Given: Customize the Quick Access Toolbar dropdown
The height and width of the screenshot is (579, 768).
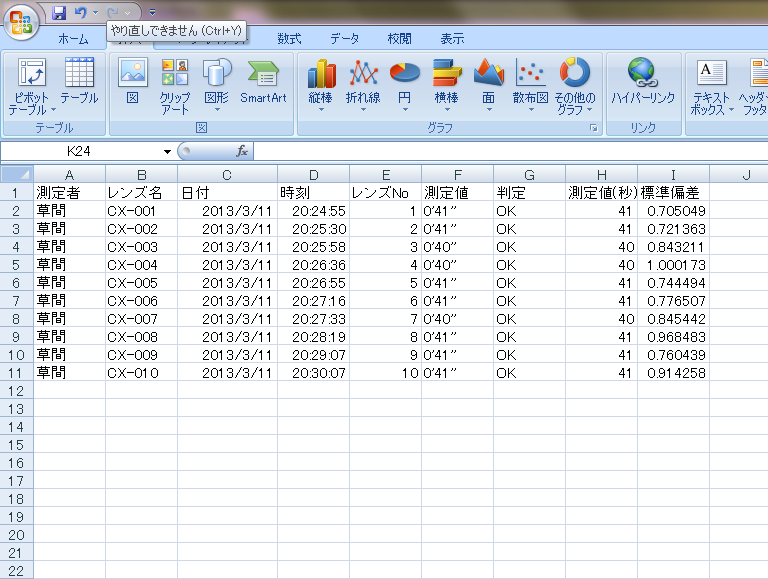Looking at the screenshot, I should click(152, 13).
